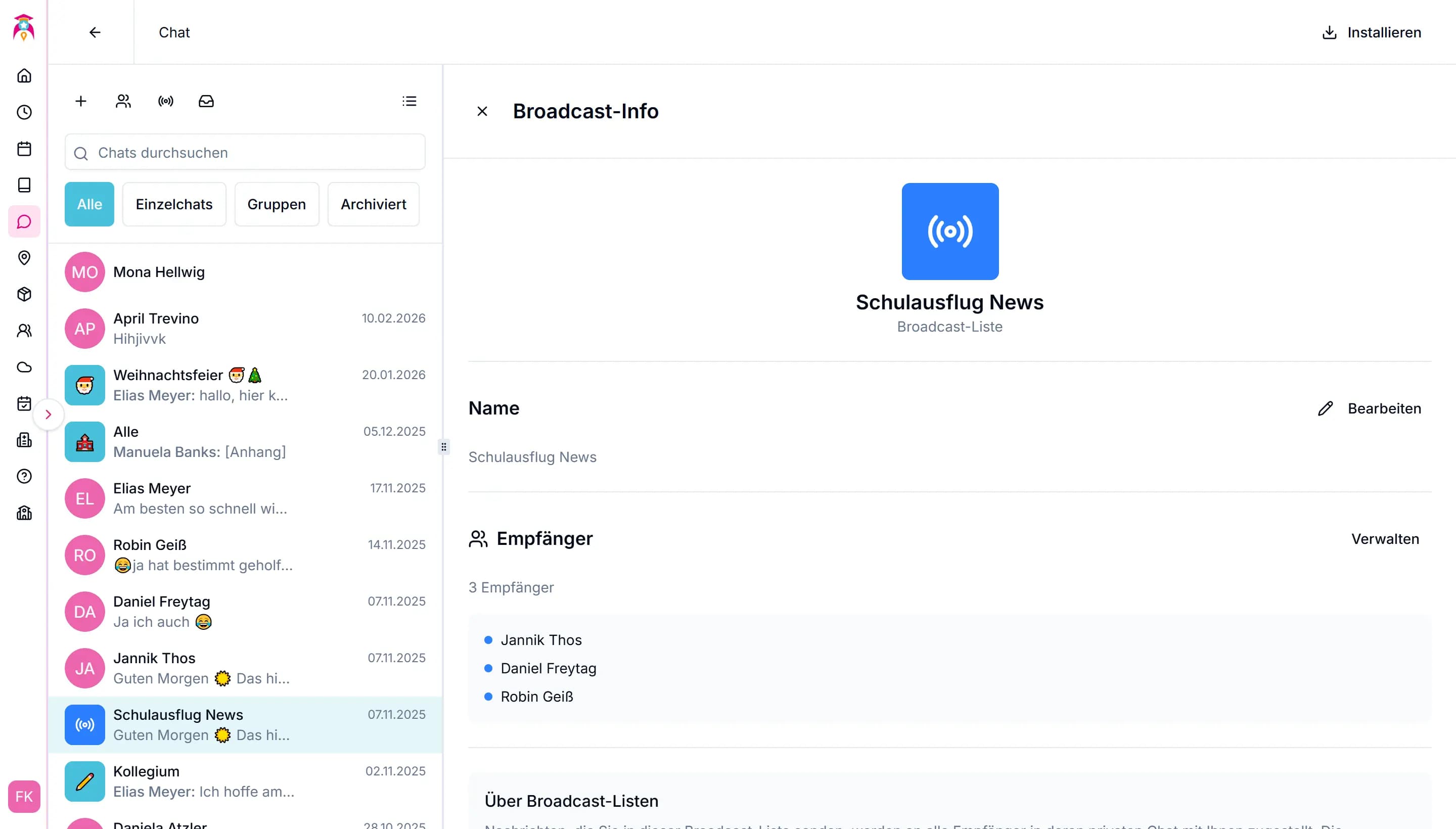Open the clock icon in the sidebar

[x=24, y=112]
